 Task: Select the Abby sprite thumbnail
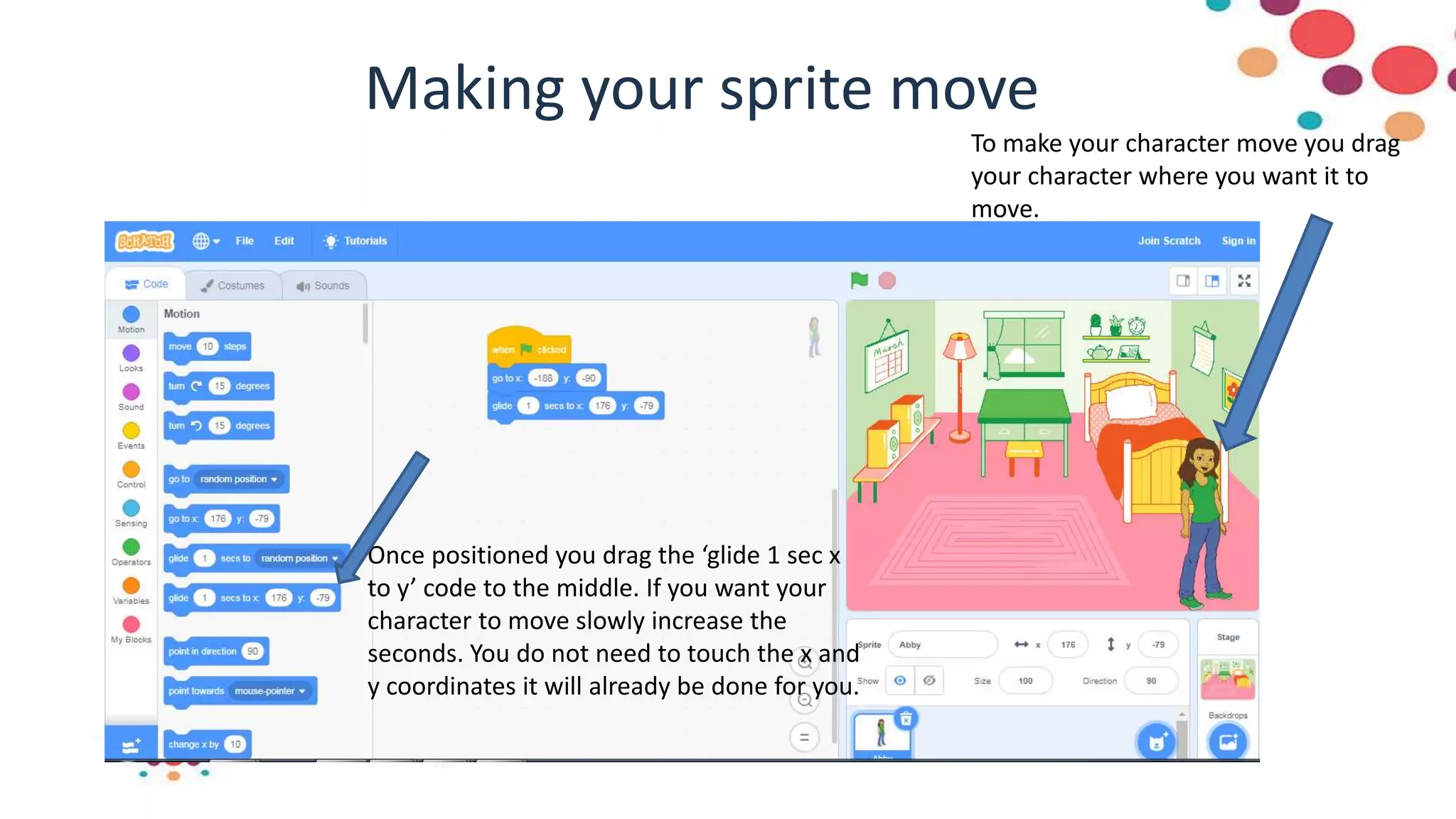[882, 736]
